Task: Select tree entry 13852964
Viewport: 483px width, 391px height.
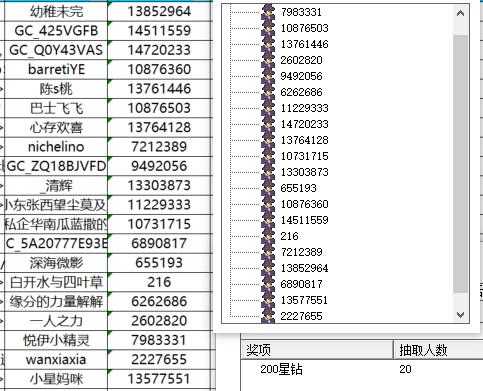Action: pyautogui.click(x=304, y=268)
